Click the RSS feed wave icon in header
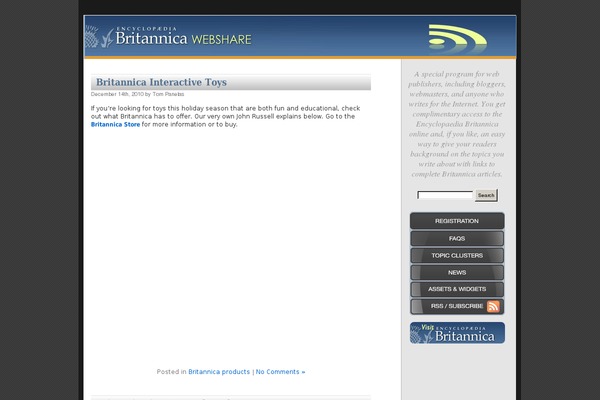600x400 pixels. pos(458,39)
